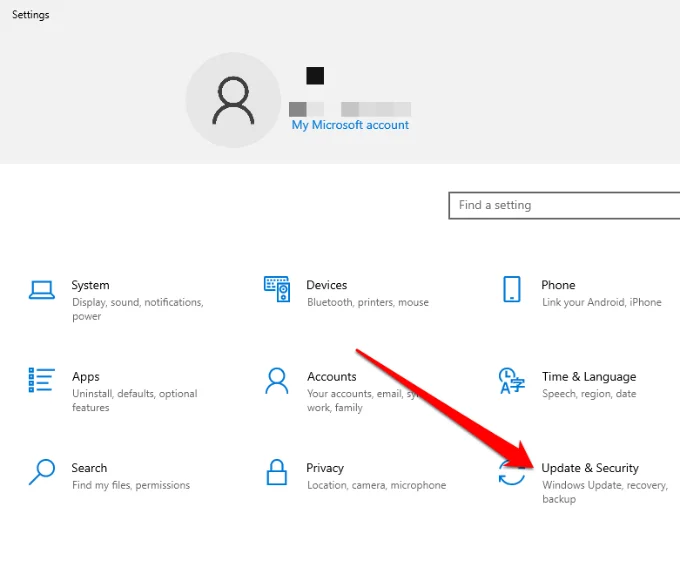Click the user profile avatar picture
Image resolution: width=680 pixels, height=581 pixels.
coord(233,100)
